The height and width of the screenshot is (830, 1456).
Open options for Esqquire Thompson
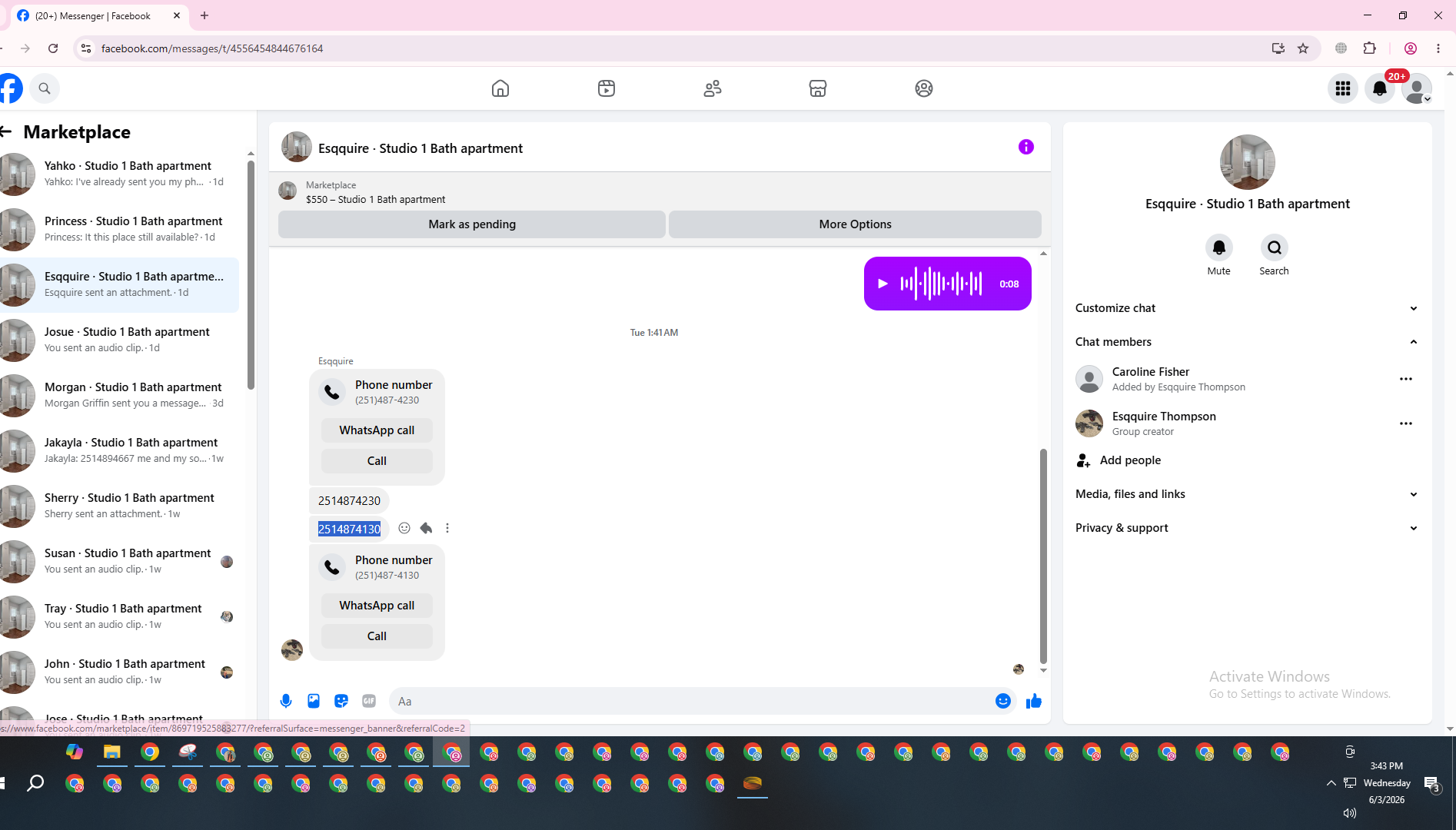(1406, 423)
